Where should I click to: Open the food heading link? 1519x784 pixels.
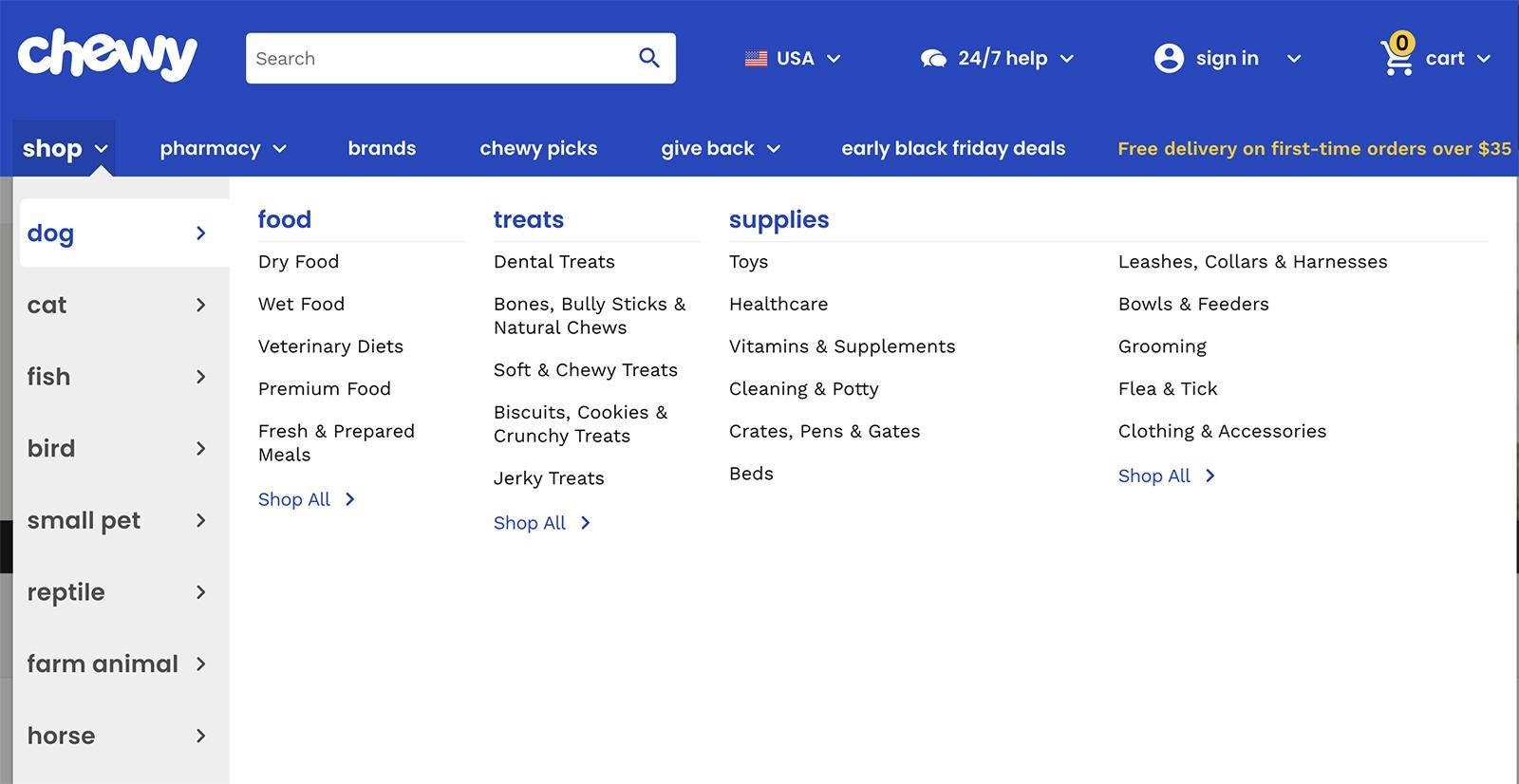285,219
